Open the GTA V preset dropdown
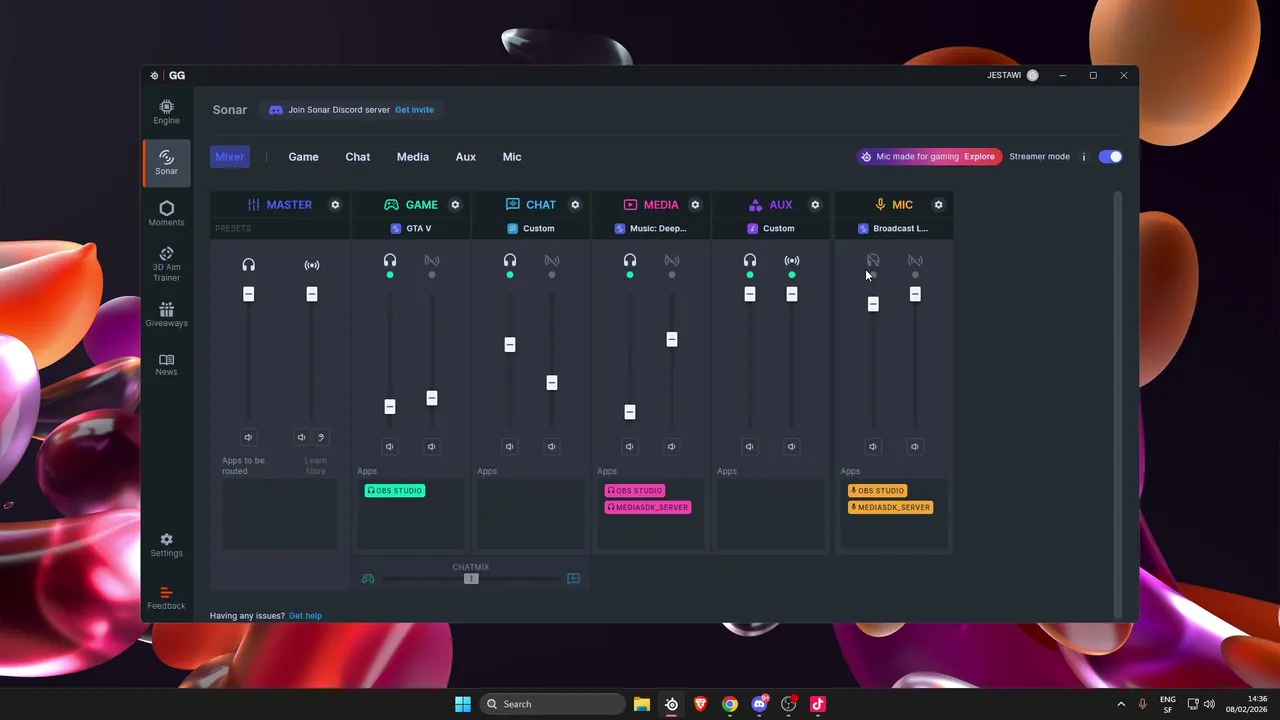The width and height of the screenshot is (1280, 720). pos(411,229)
